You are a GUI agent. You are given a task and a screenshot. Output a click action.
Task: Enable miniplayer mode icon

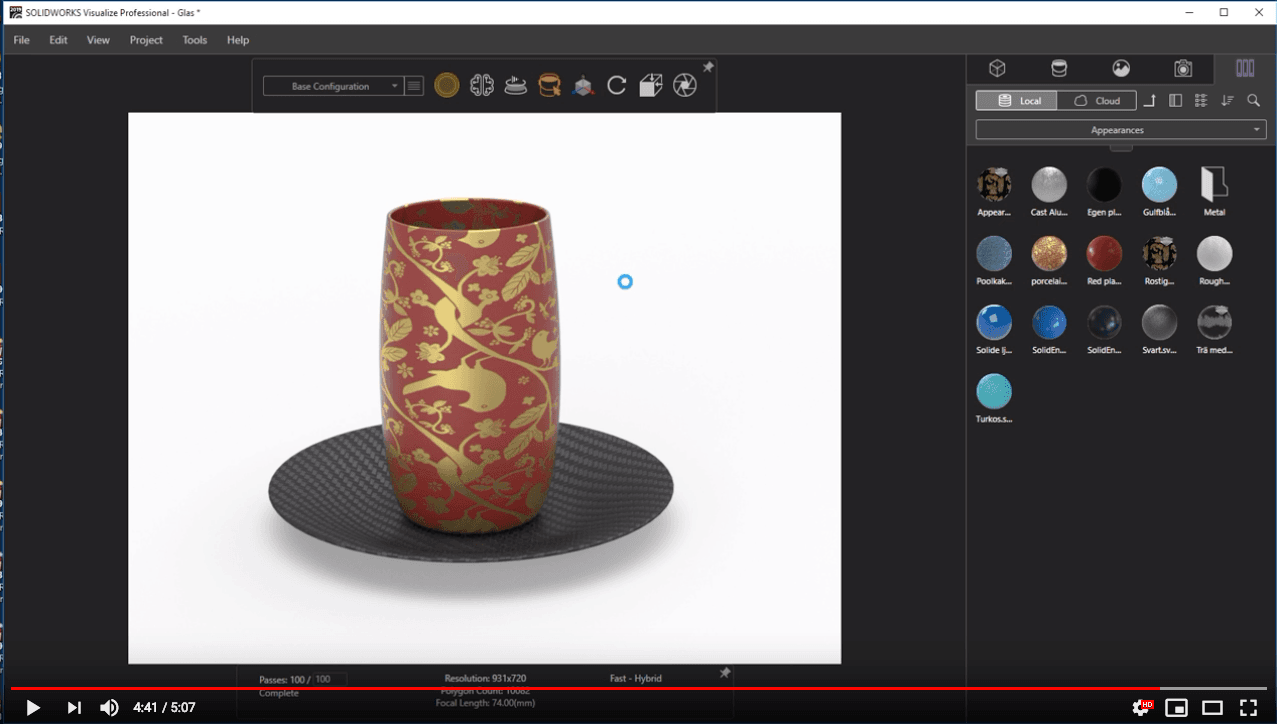click(x=1177, y=708)
